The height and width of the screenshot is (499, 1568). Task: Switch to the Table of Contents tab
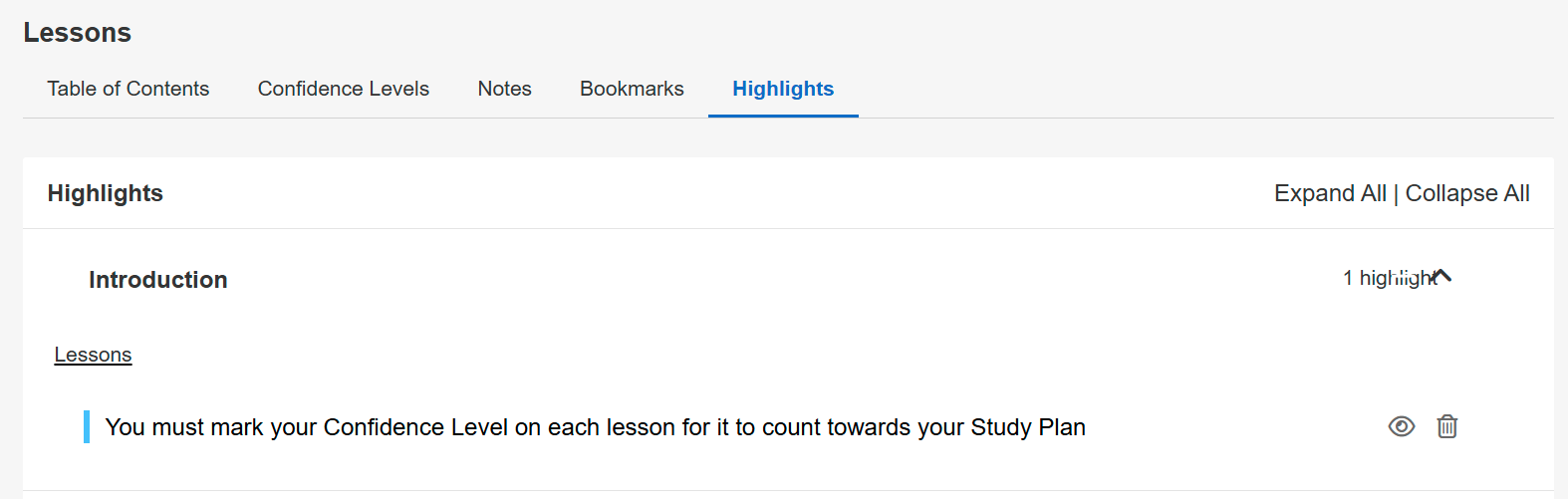pos(128,89)
